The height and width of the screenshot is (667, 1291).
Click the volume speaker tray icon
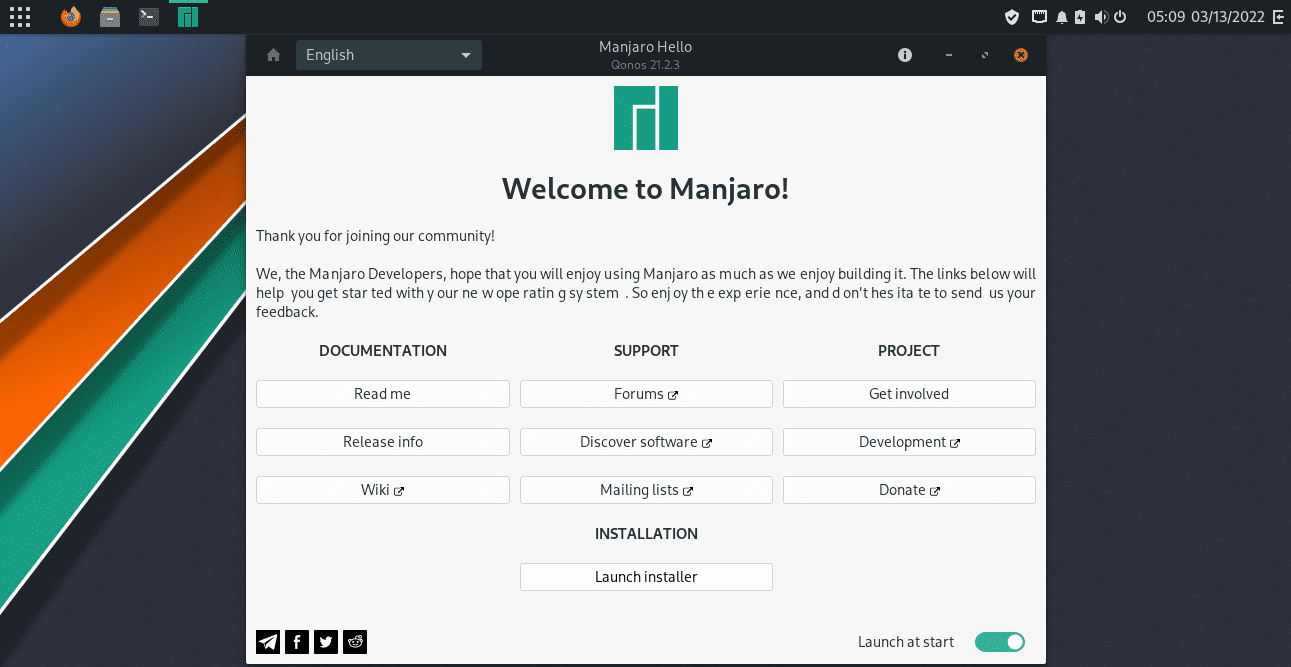[1101, 17]
